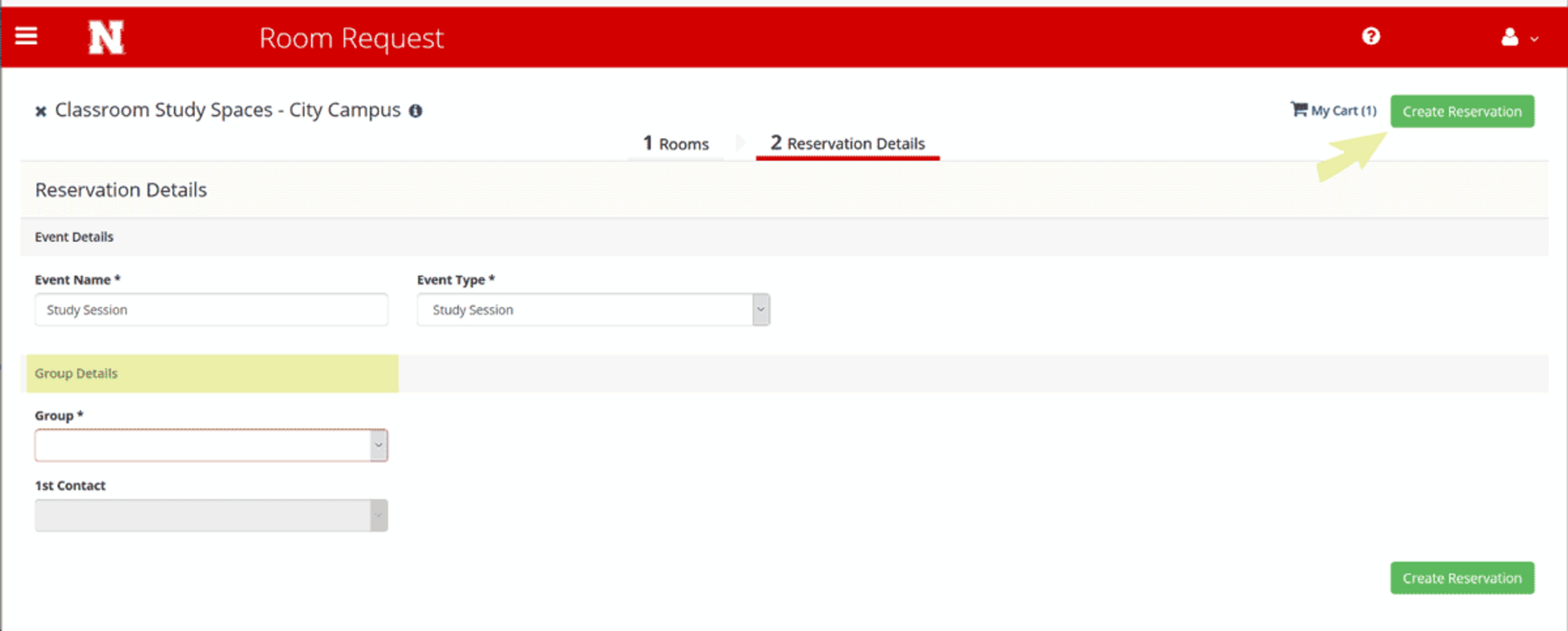Viewport: 1568px width, 631px height.
Task: Open the hamburger navigation menu
Action: pos(26,36)
